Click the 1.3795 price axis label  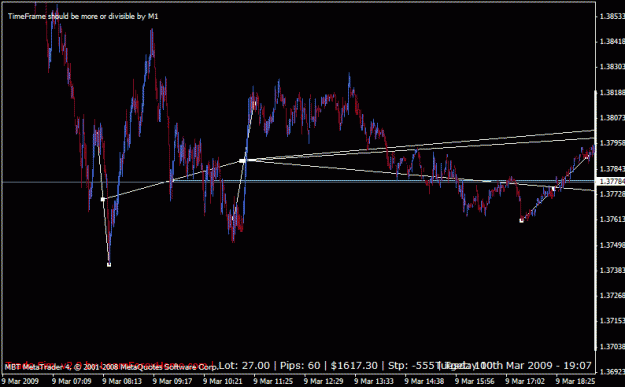click(612, 143)
